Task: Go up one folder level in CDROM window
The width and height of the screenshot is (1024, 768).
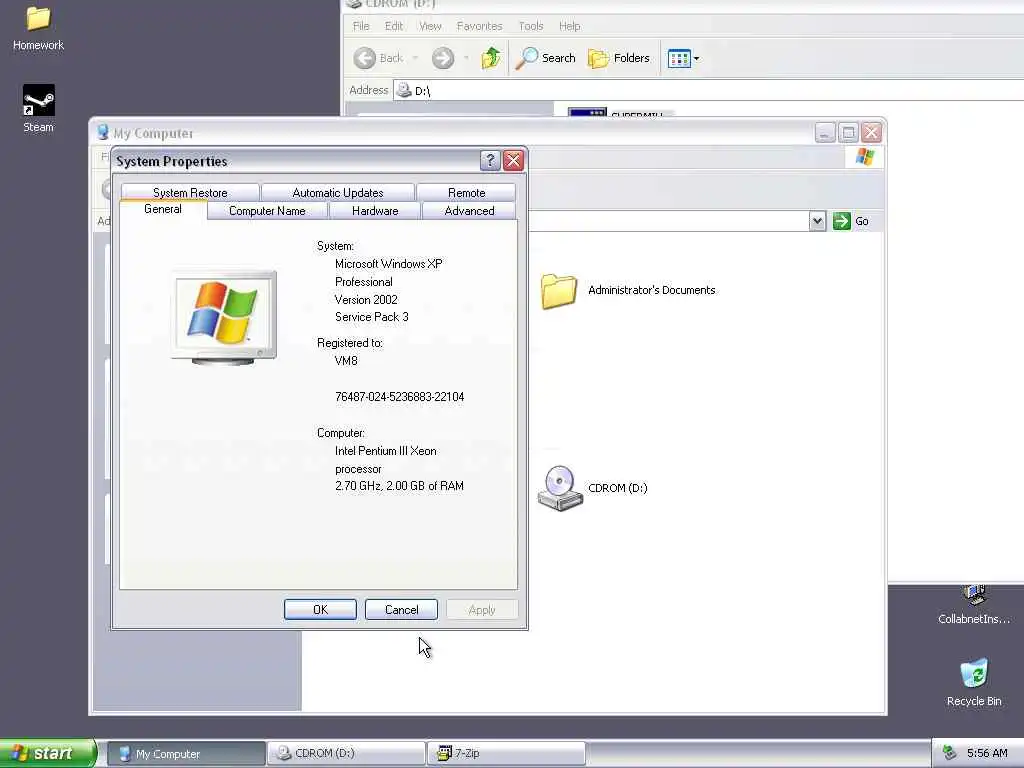Action: pyautogui.click(x=491, y=58)
